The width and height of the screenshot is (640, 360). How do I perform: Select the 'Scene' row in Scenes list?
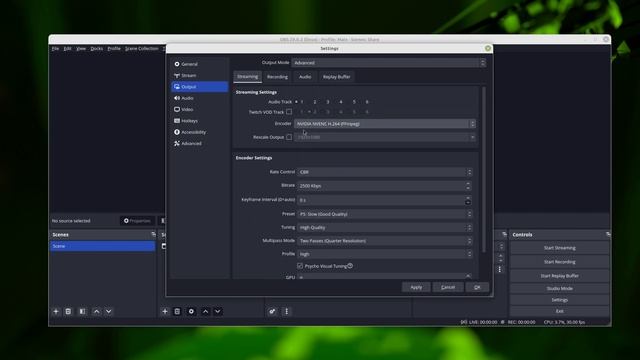click(102, 246)
